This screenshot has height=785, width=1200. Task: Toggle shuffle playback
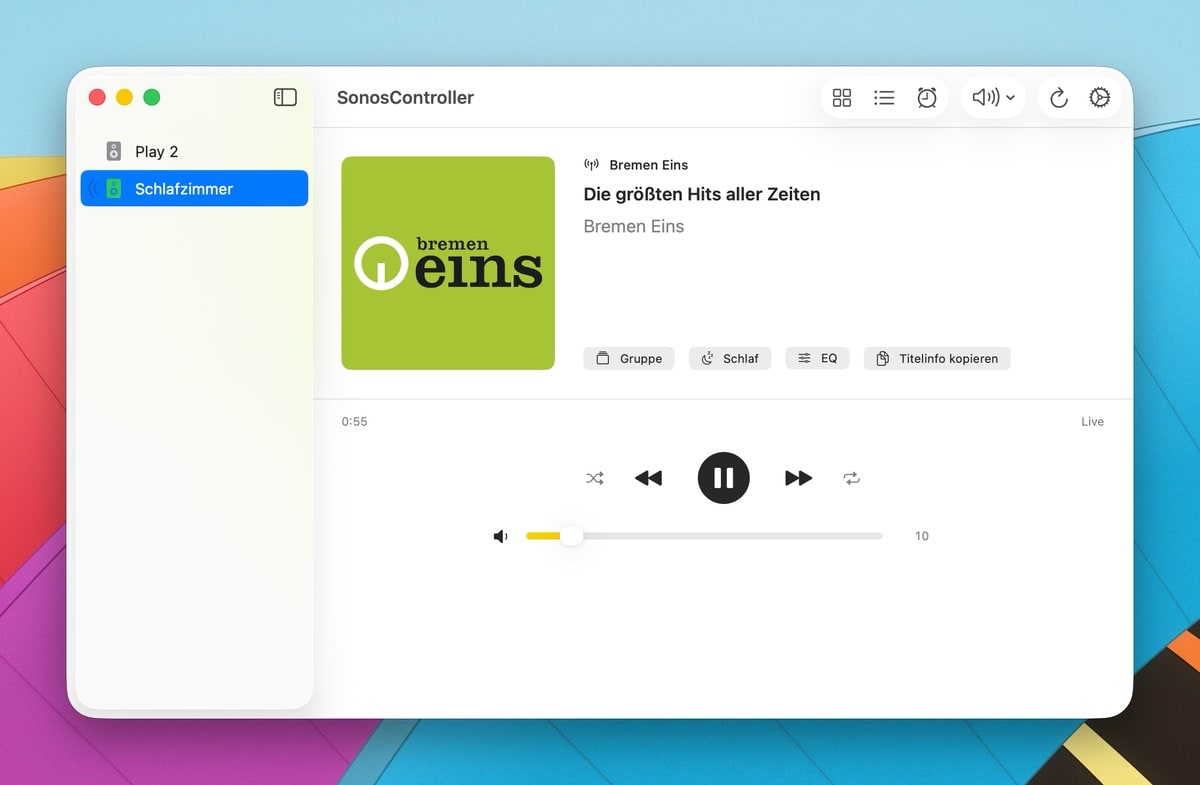tap(595, 478)
